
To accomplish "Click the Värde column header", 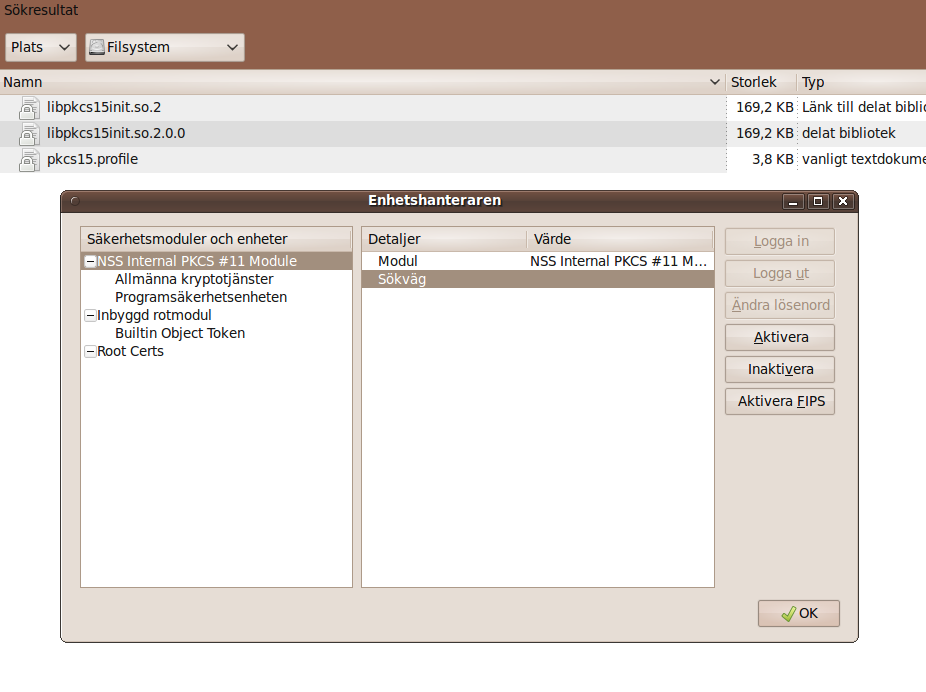I will [620, 239].
